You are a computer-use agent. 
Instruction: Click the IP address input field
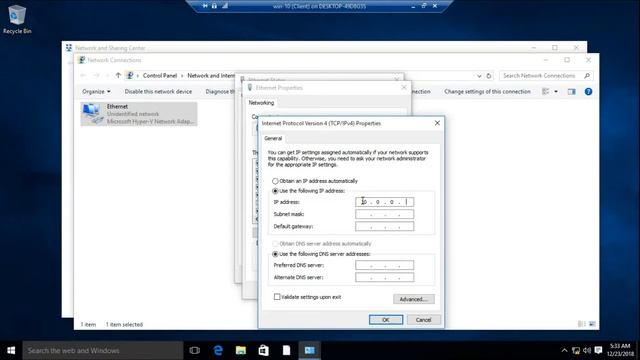click(384, 202)
